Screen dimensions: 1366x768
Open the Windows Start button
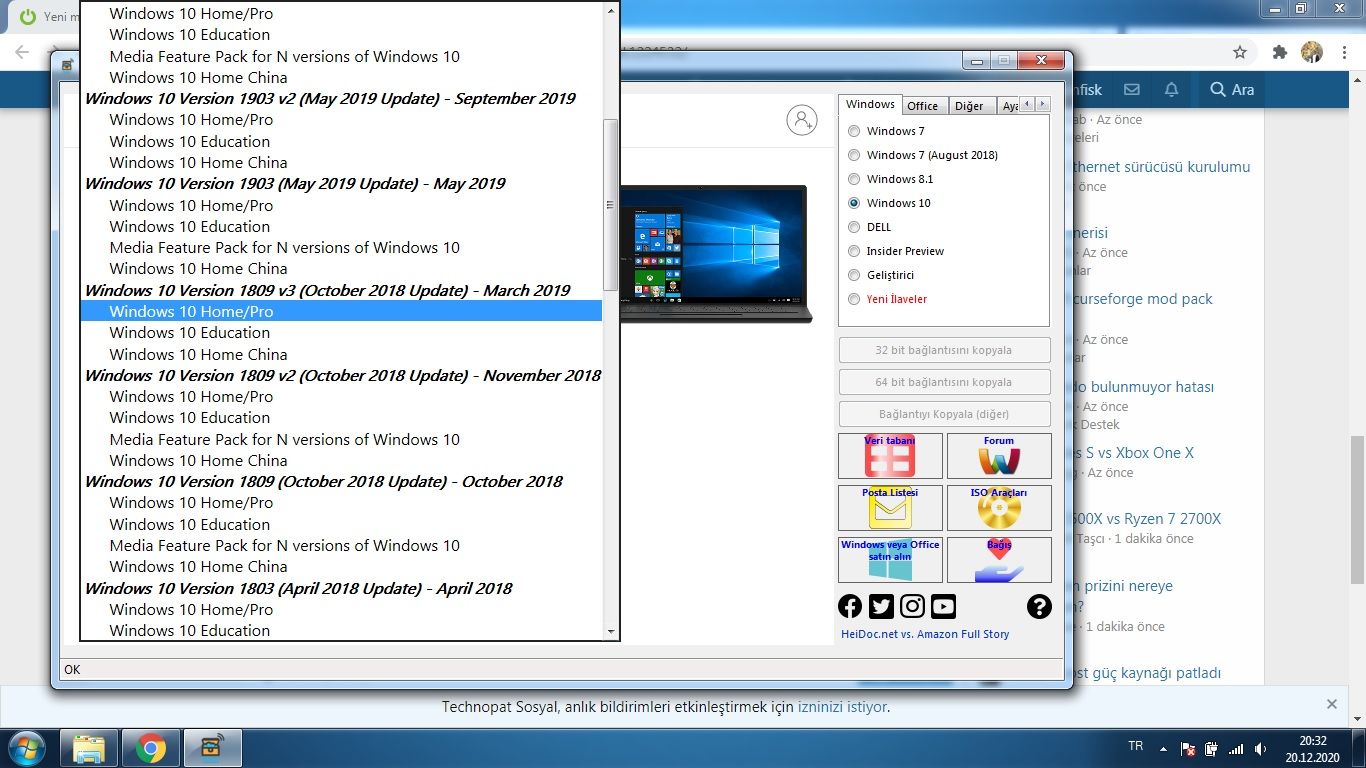pyautogui.click(x=25, y=748)
